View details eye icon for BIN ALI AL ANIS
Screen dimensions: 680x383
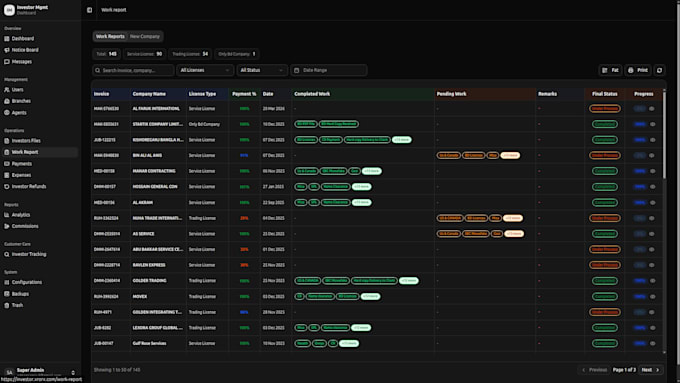[x=652, y=156]
